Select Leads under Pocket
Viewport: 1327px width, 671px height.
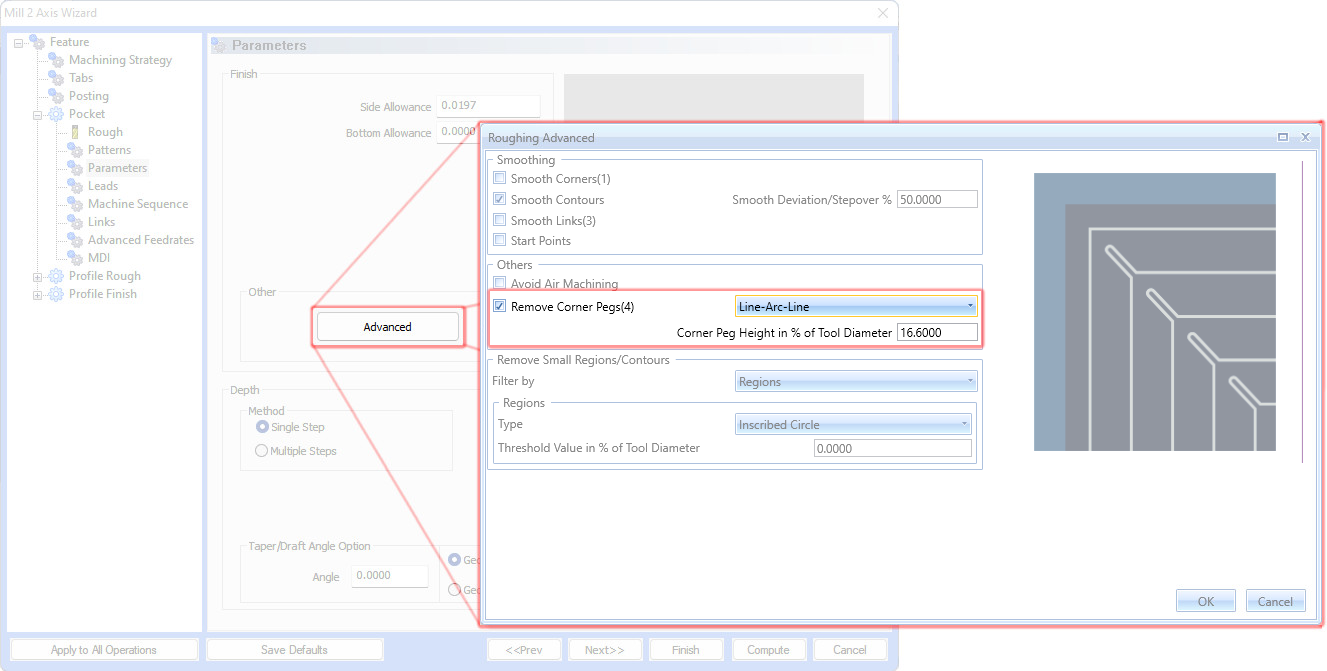point(103,186)
